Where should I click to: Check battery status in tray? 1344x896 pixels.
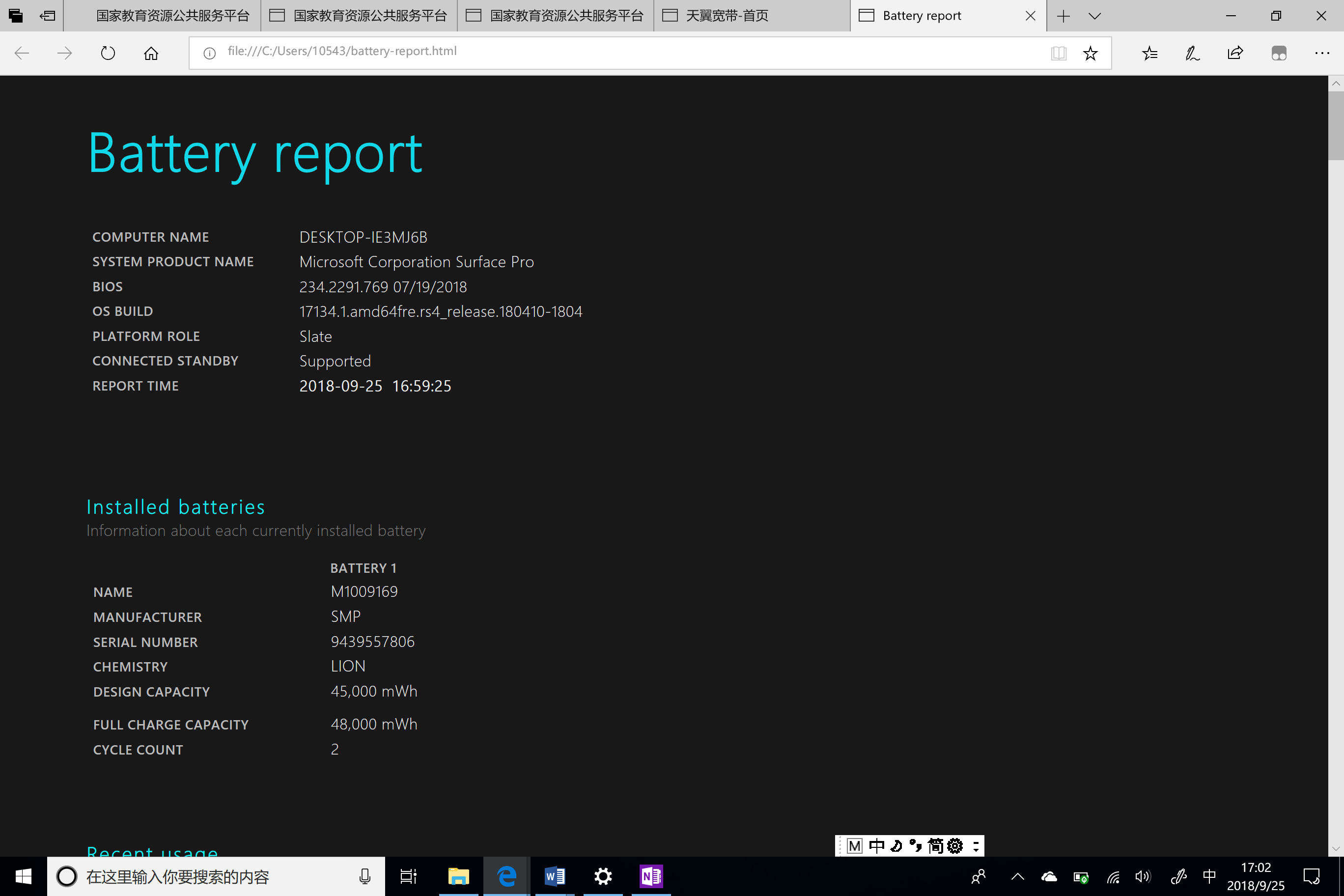[x=1081, y=876]
